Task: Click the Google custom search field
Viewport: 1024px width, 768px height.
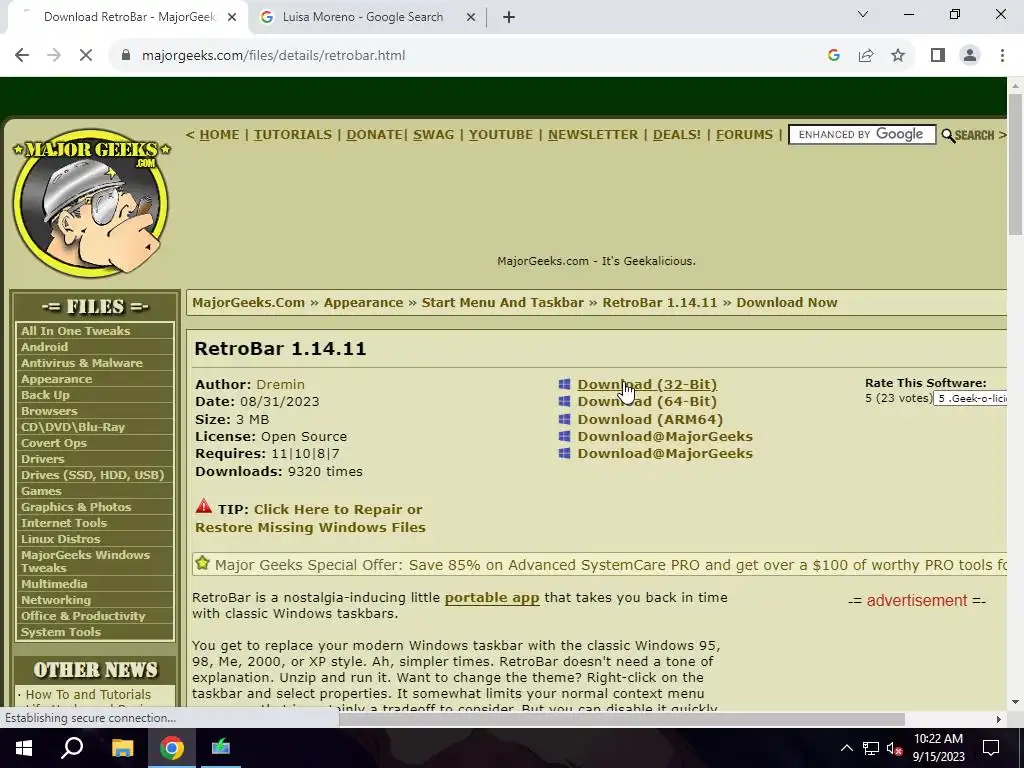Action: [x=862, y=135]
